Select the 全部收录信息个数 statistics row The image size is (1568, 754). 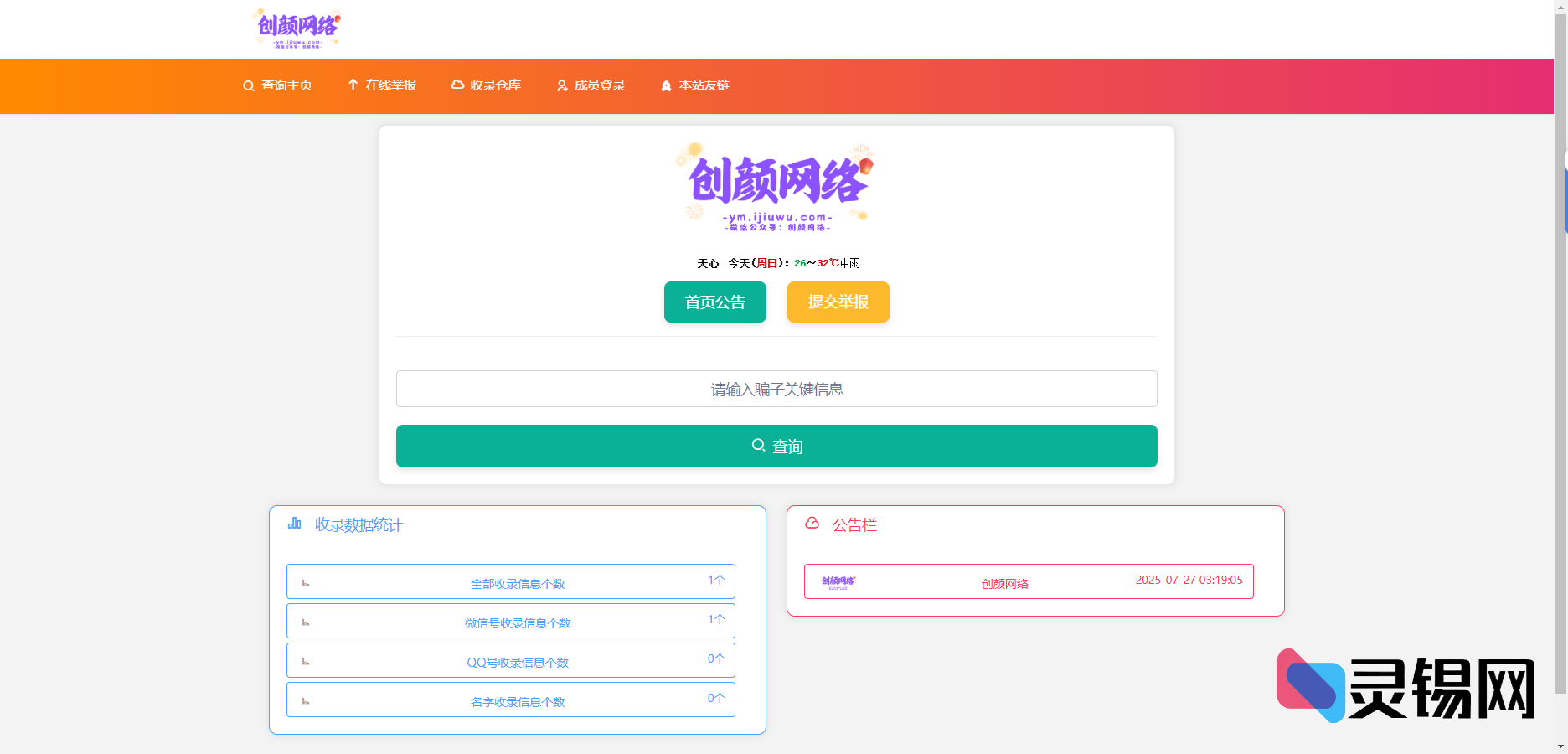[x=511, y=582]
